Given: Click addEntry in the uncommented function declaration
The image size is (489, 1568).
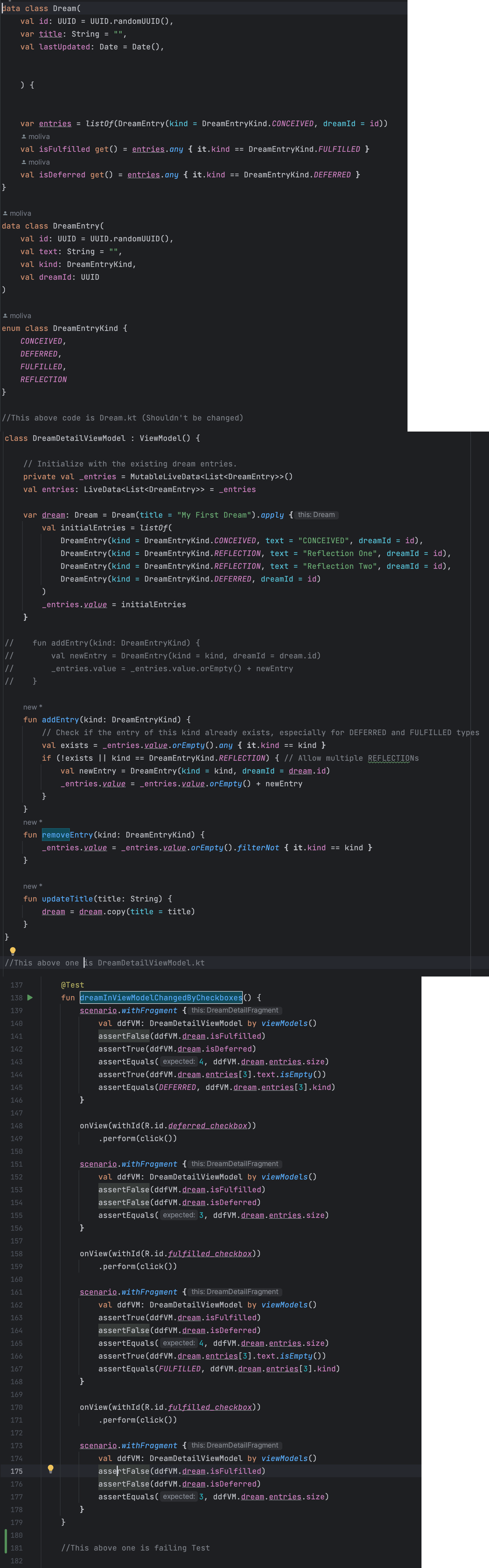Looking at the screenshot, I should (x=60, y=719).
